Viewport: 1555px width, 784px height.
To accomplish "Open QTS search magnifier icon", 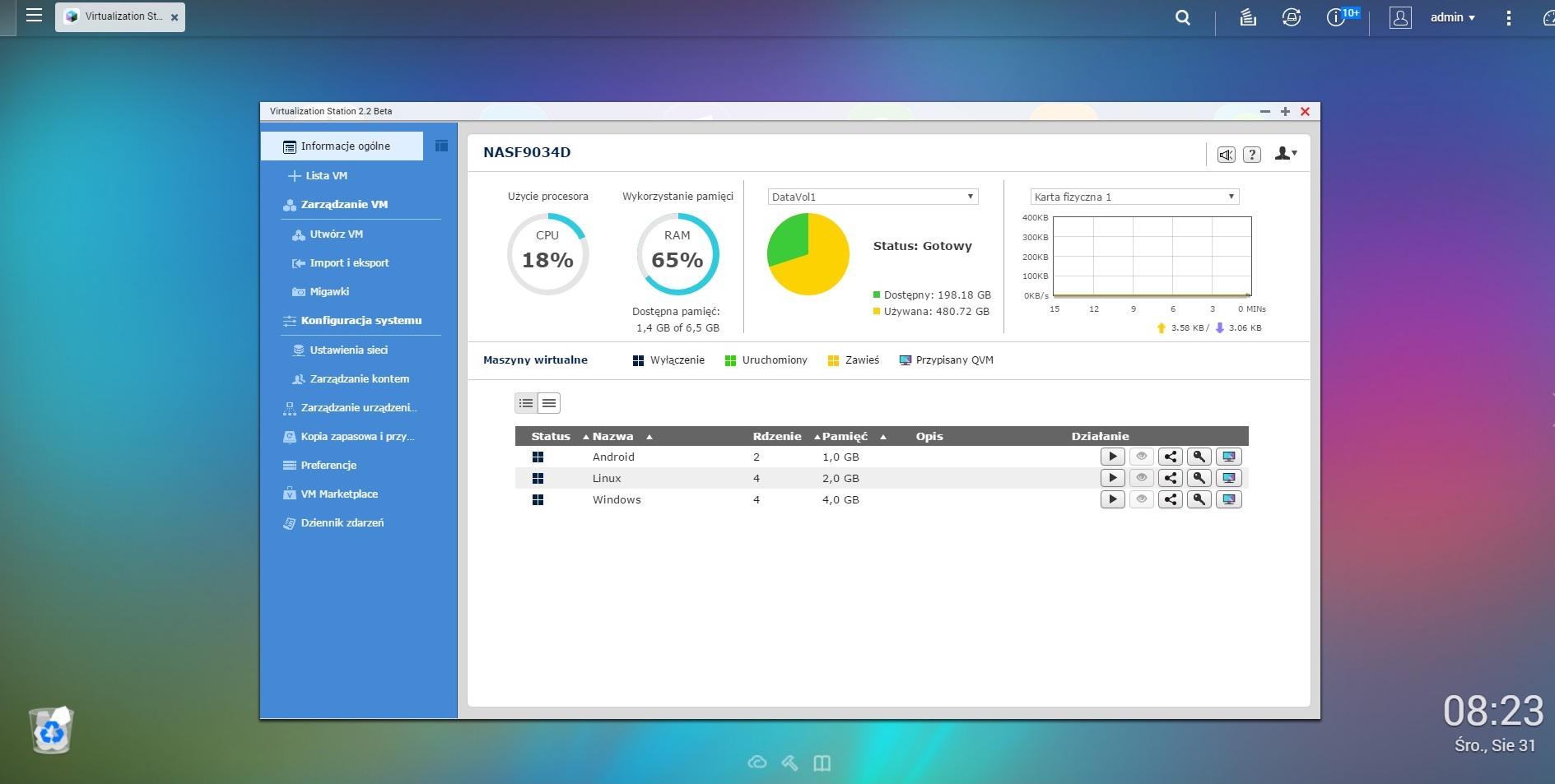I will point(1182,18).
